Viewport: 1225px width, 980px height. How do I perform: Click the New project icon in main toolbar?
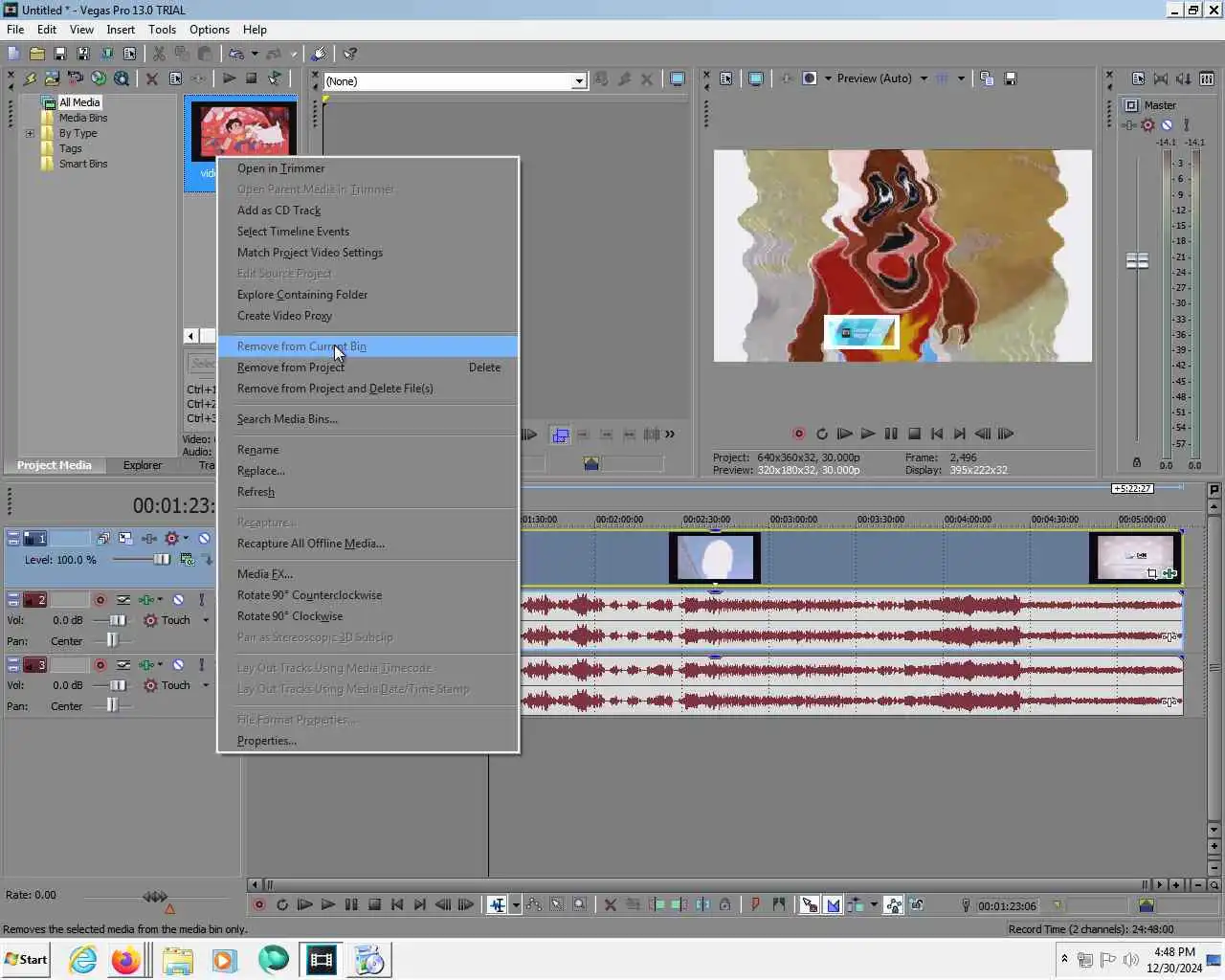tap(13, 54)
